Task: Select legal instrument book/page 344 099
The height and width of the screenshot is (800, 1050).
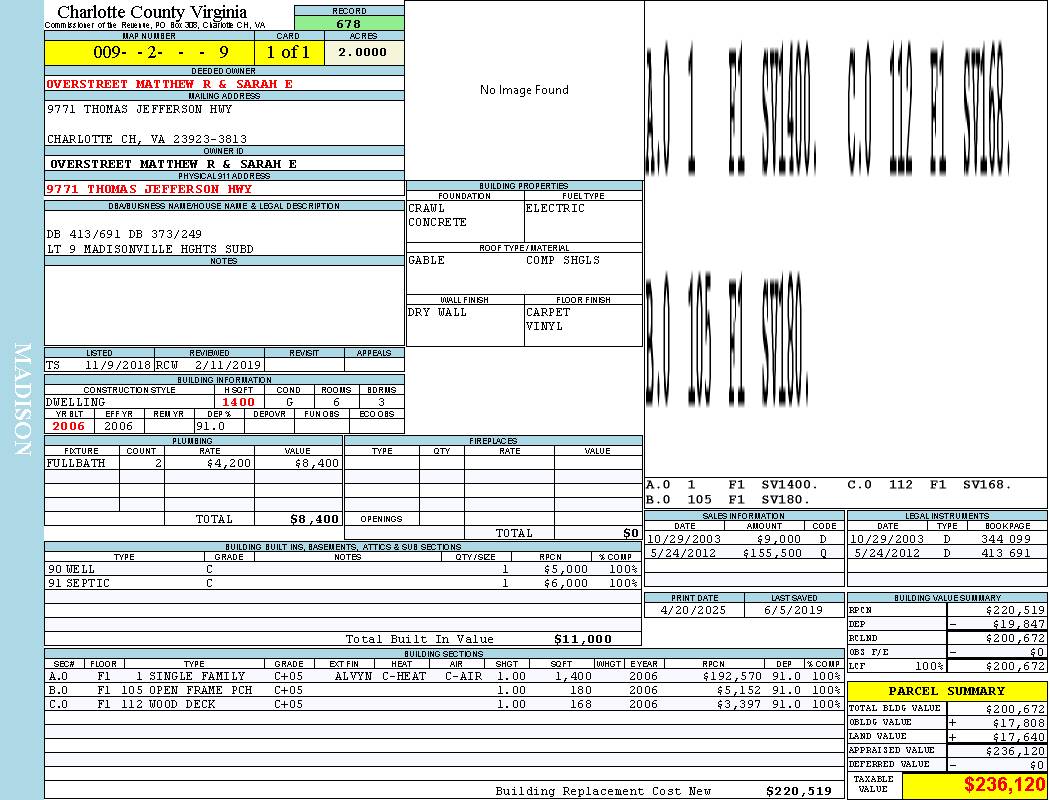Action: (x=1006, y=539)
